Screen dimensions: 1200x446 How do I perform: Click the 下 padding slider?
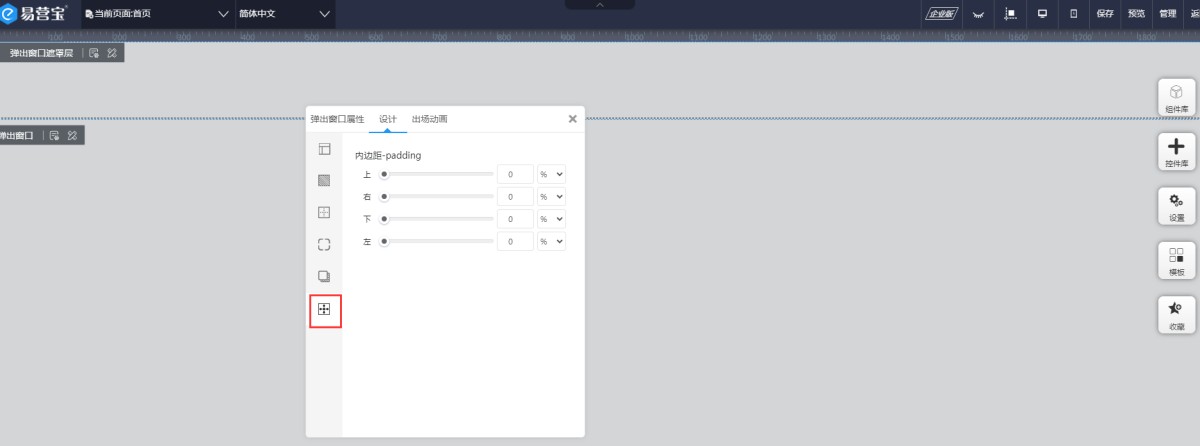[x=436, y=219]
